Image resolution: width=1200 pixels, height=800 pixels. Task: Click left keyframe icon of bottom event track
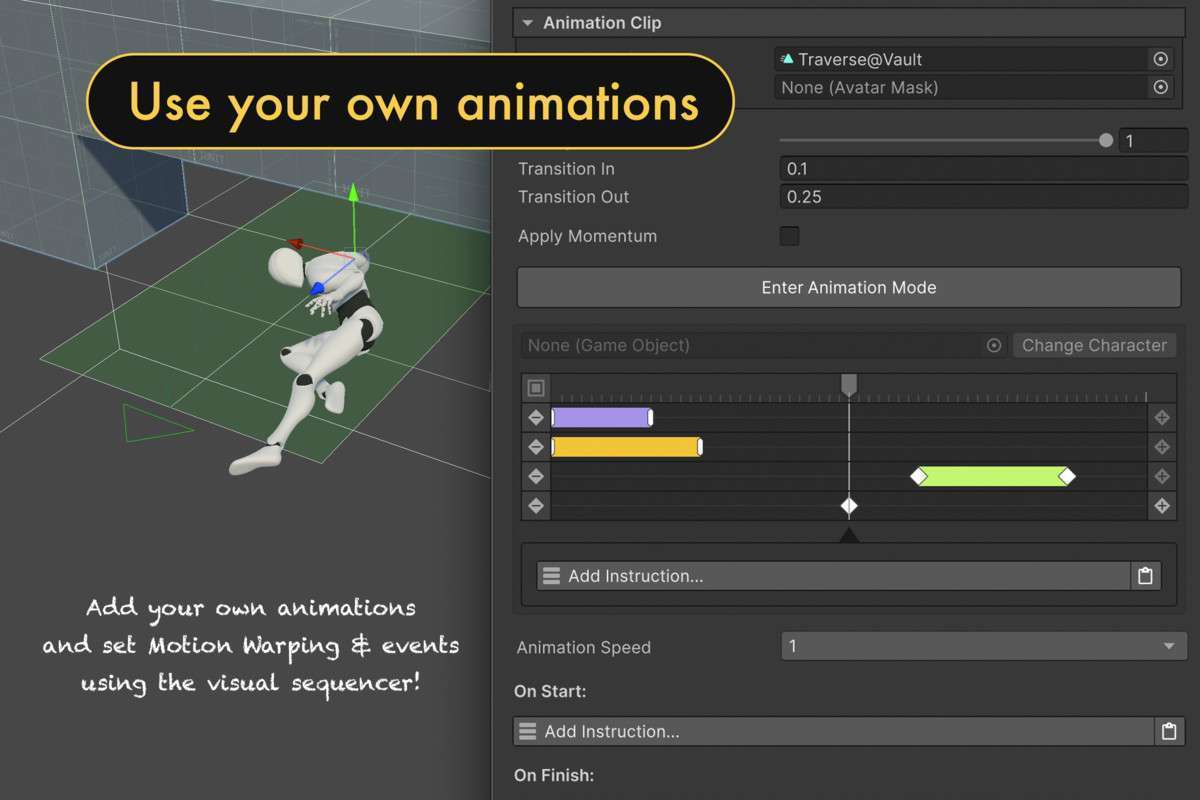coord(536,506)
